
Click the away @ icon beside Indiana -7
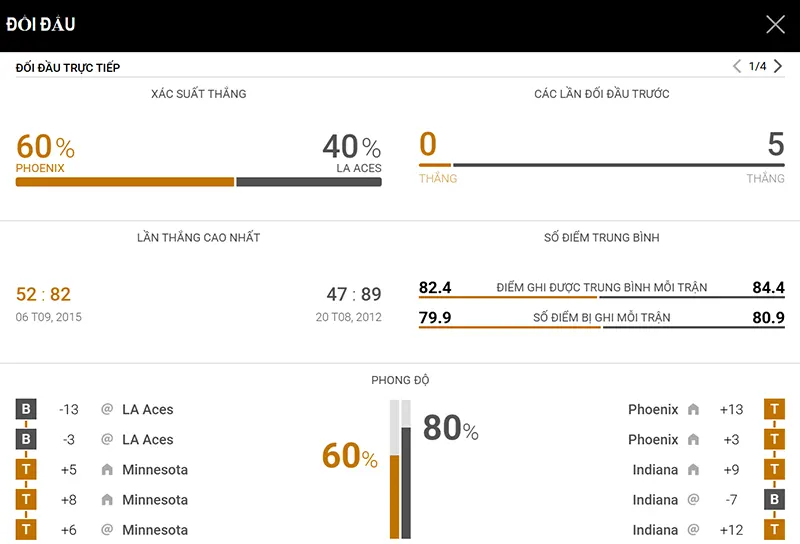coord(693,500)
